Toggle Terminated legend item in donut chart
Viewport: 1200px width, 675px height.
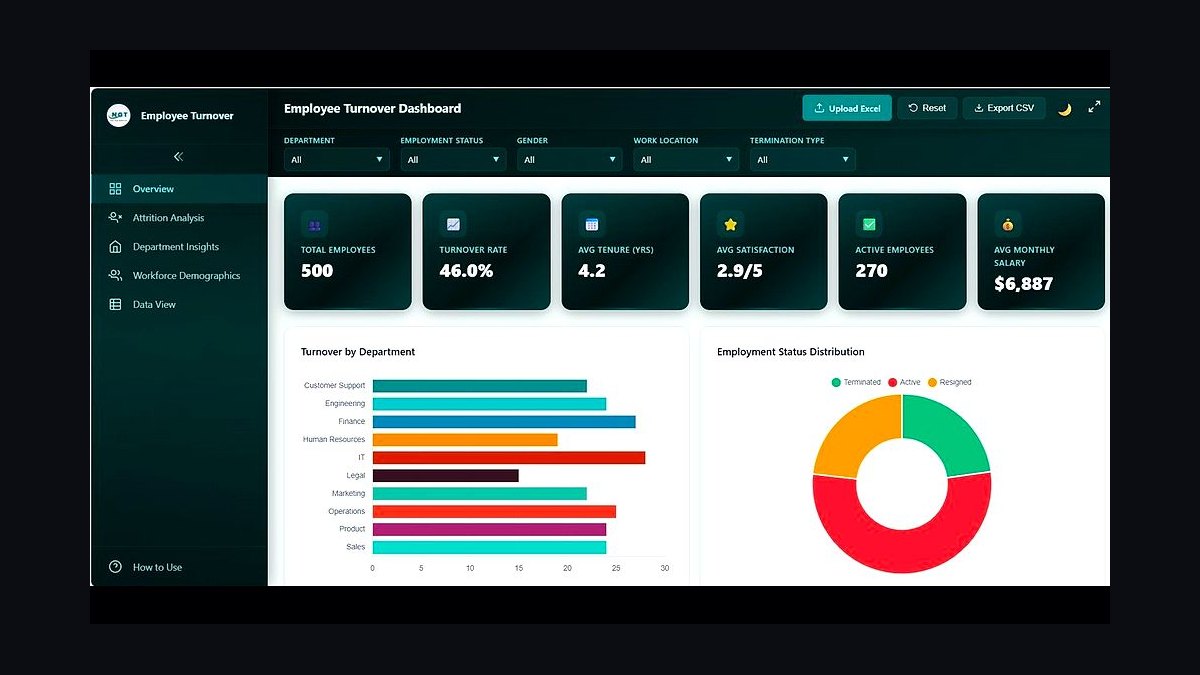point(856,382)
